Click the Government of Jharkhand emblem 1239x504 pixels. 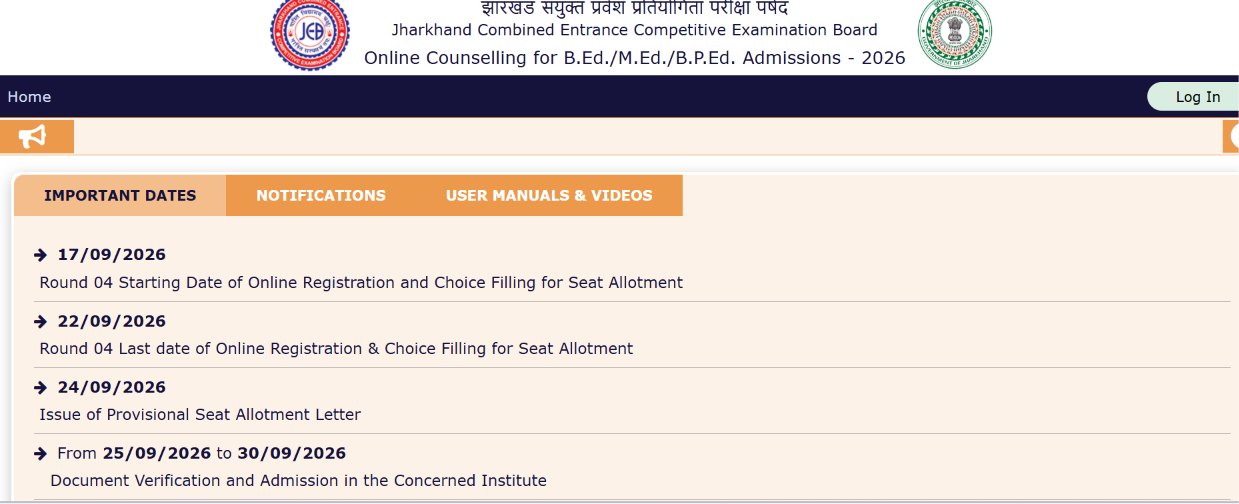coord(954,33)
